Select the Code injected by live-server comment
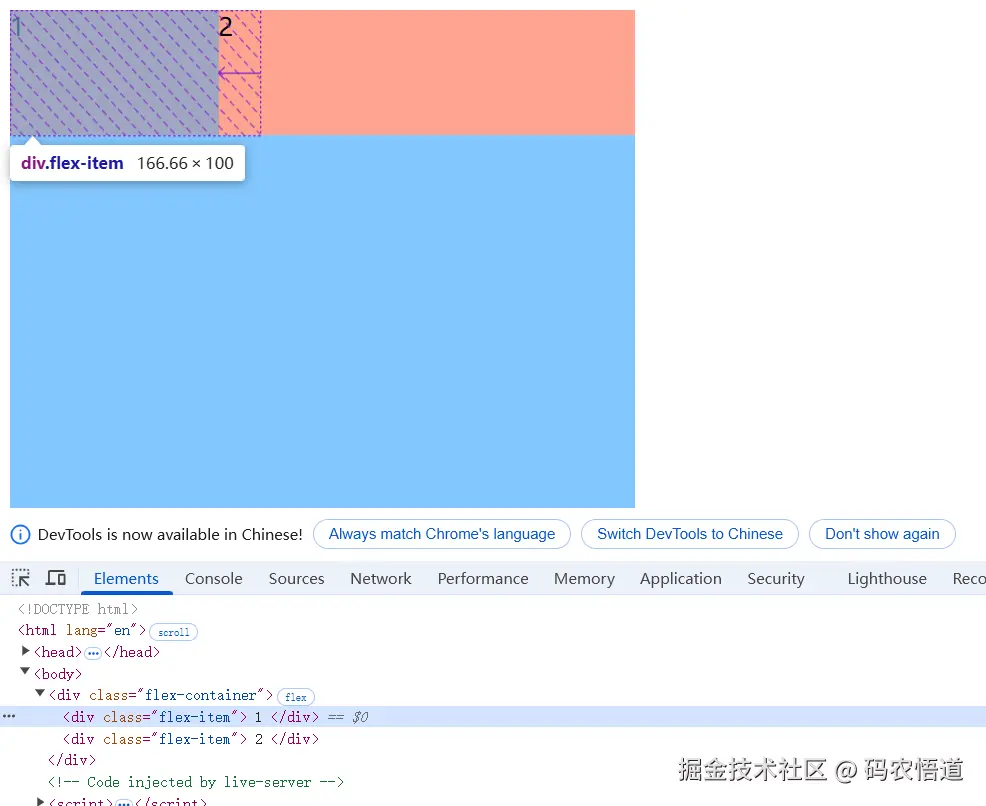The width and height of the screenshot is (986, 806). (196, 782)
